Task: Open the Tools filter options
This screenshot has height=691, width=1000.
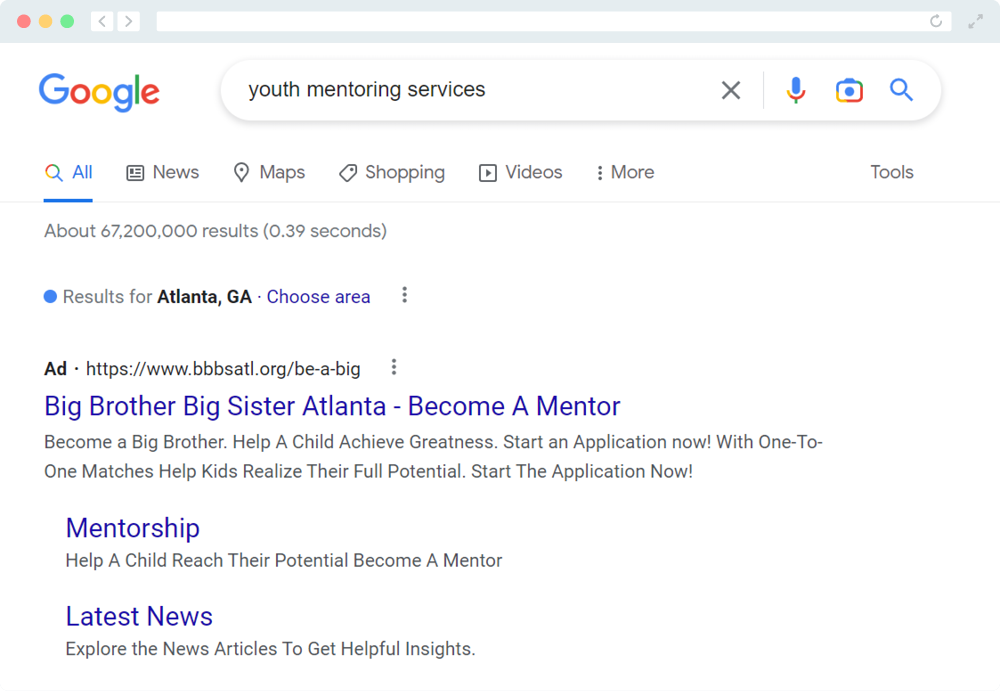Action: (892, 172)
